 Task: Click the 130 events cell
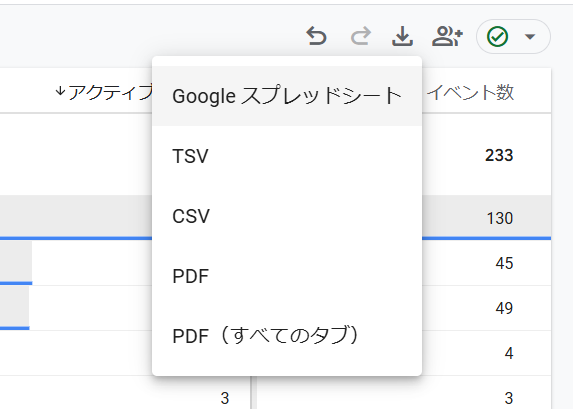click(x=500, y=218)
